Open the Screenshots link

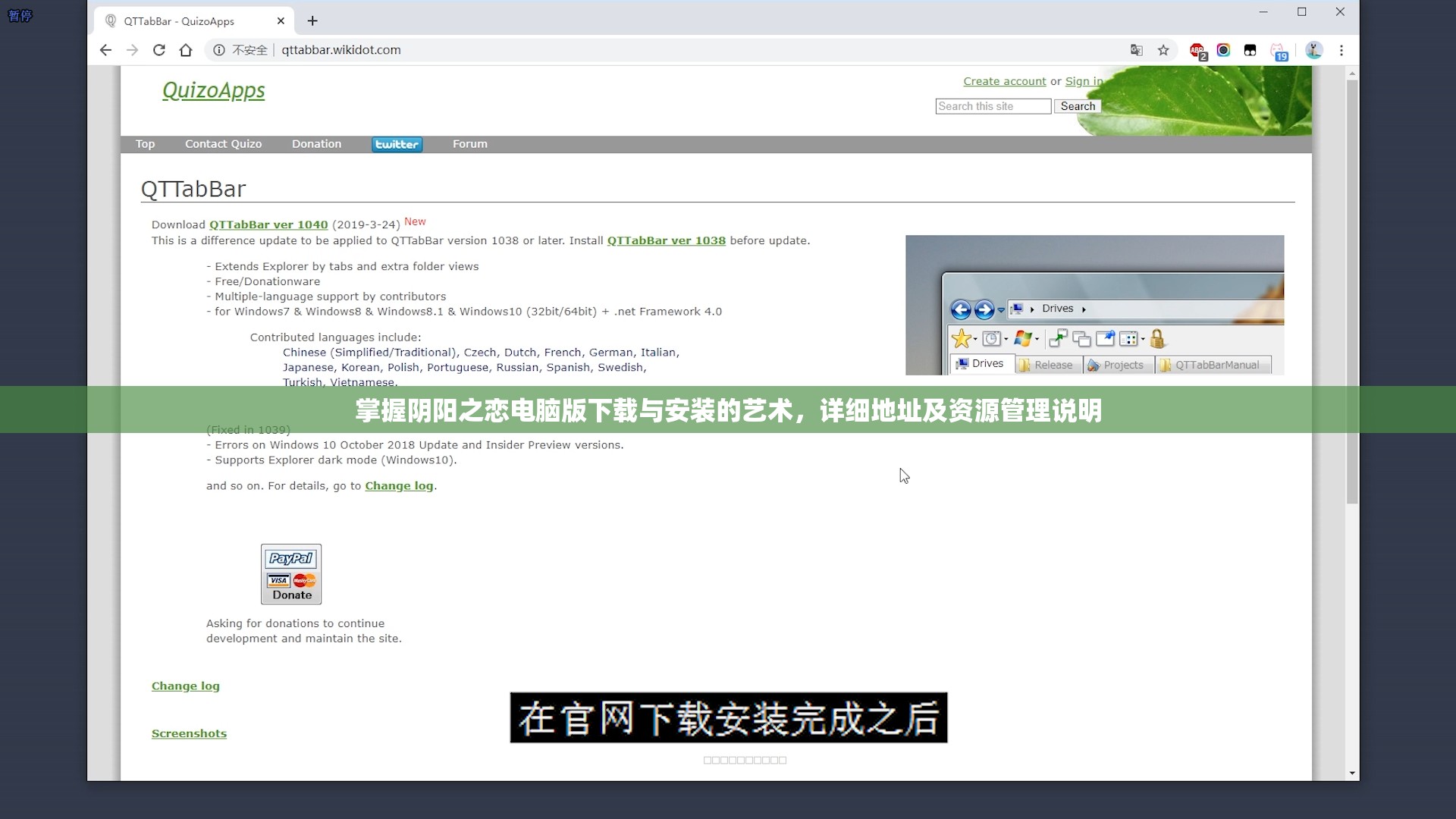click(189, 733)
